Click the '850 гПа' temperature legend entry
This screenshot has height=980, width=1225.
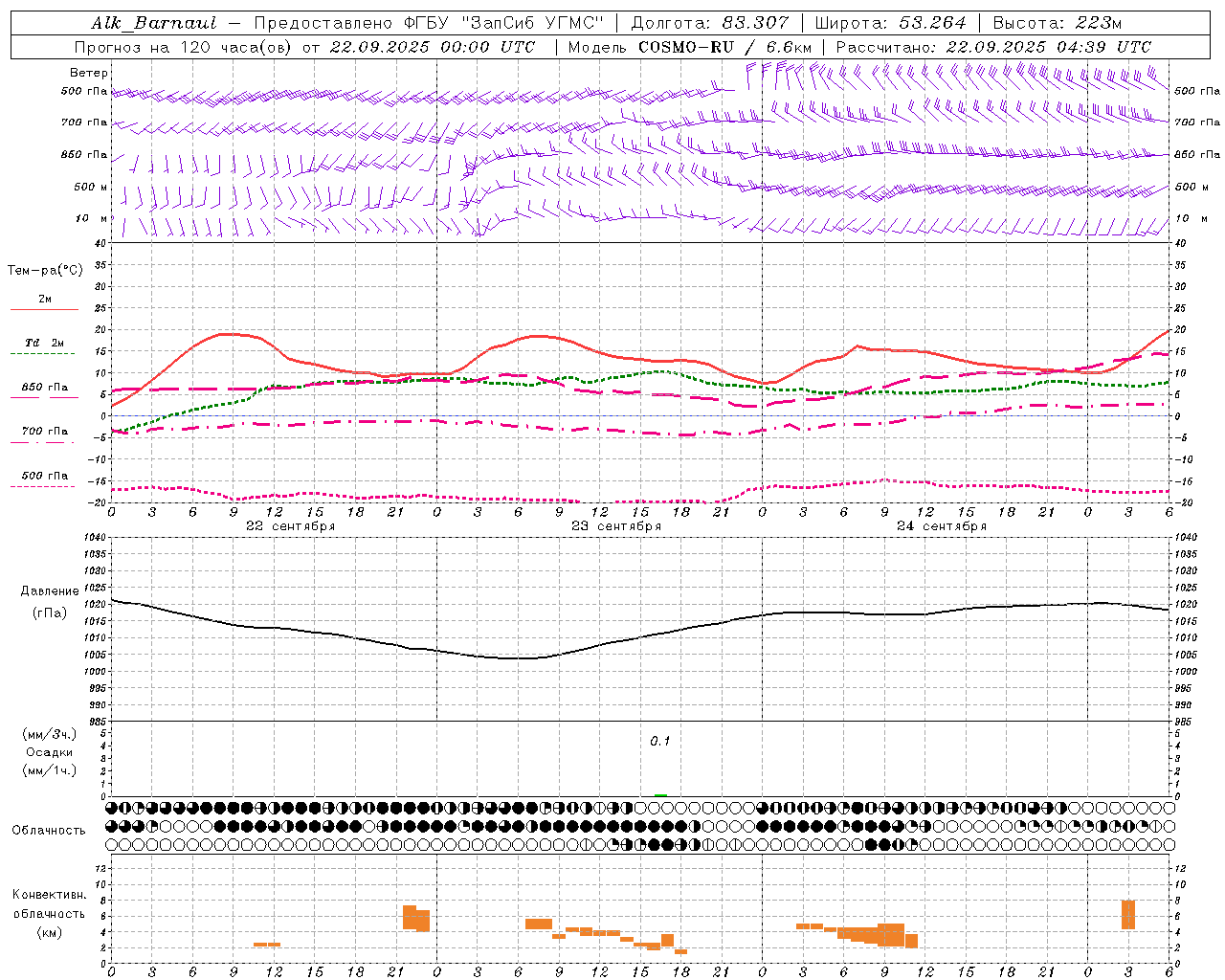pos(44,388)
